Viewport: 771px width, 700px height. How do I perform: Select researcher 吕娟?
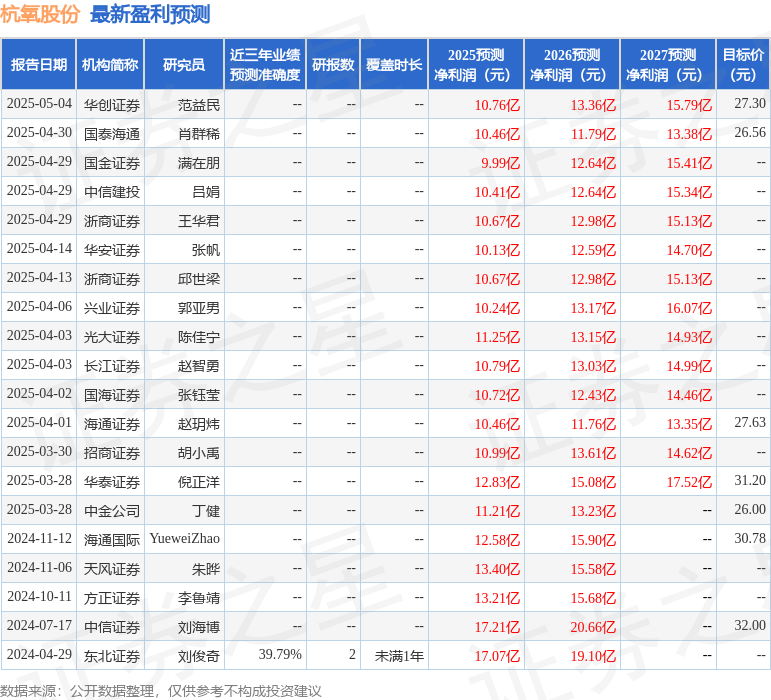click(x=206, y=192)
